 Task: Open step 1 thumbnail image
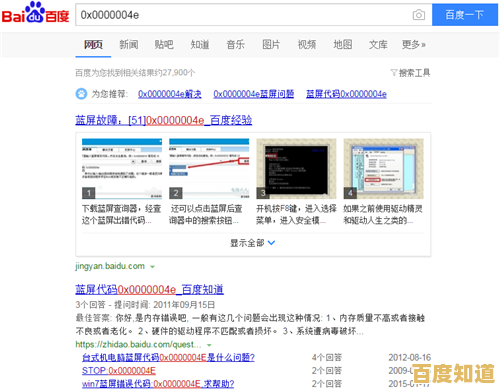click(122, 169)
